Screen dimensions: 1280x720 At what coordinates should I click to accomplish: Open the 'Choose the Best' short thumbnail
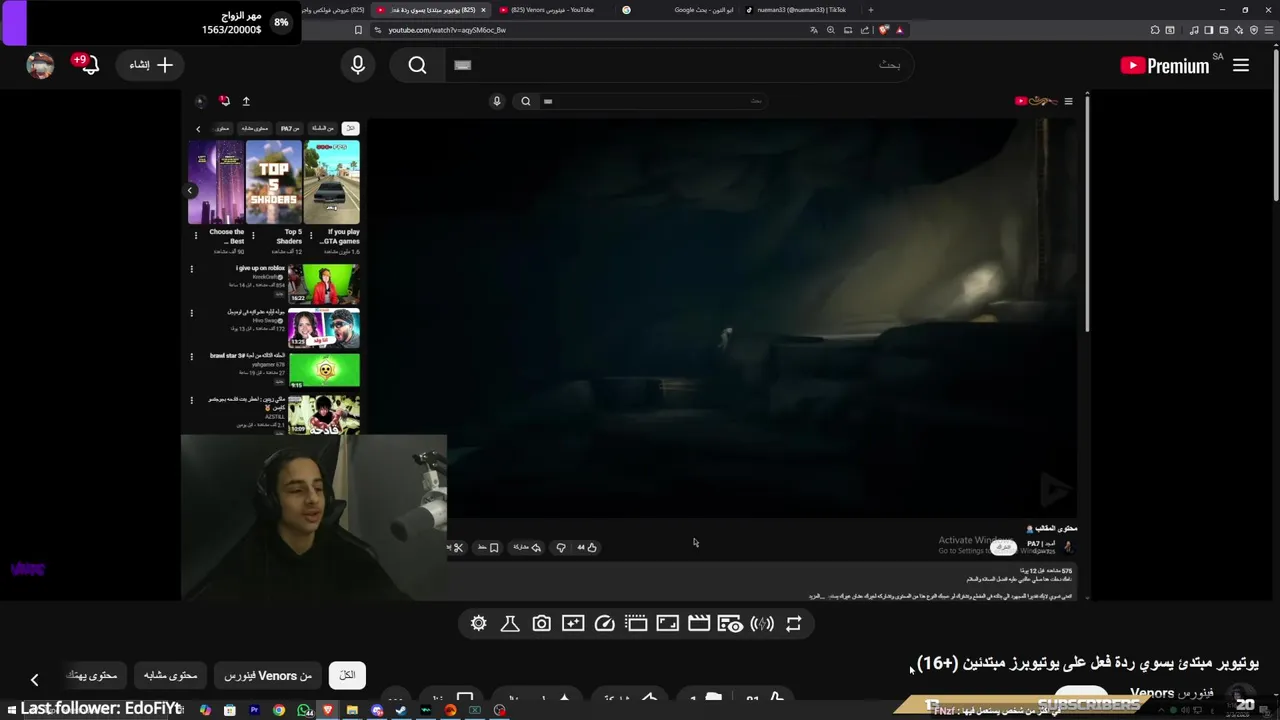click(x=216, y=182)
